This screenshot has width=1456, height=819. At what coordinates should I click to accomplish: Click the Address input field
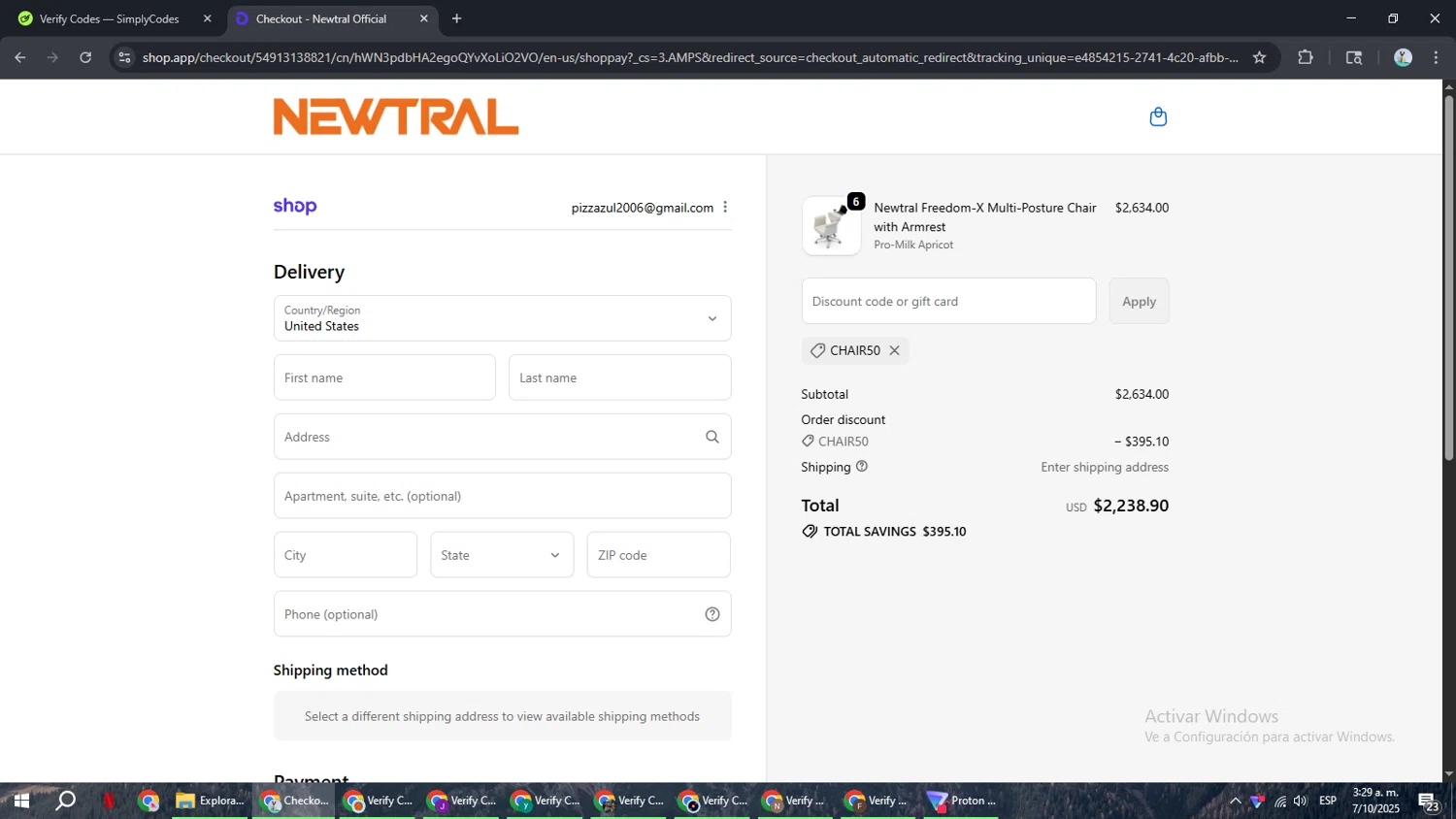503,437
